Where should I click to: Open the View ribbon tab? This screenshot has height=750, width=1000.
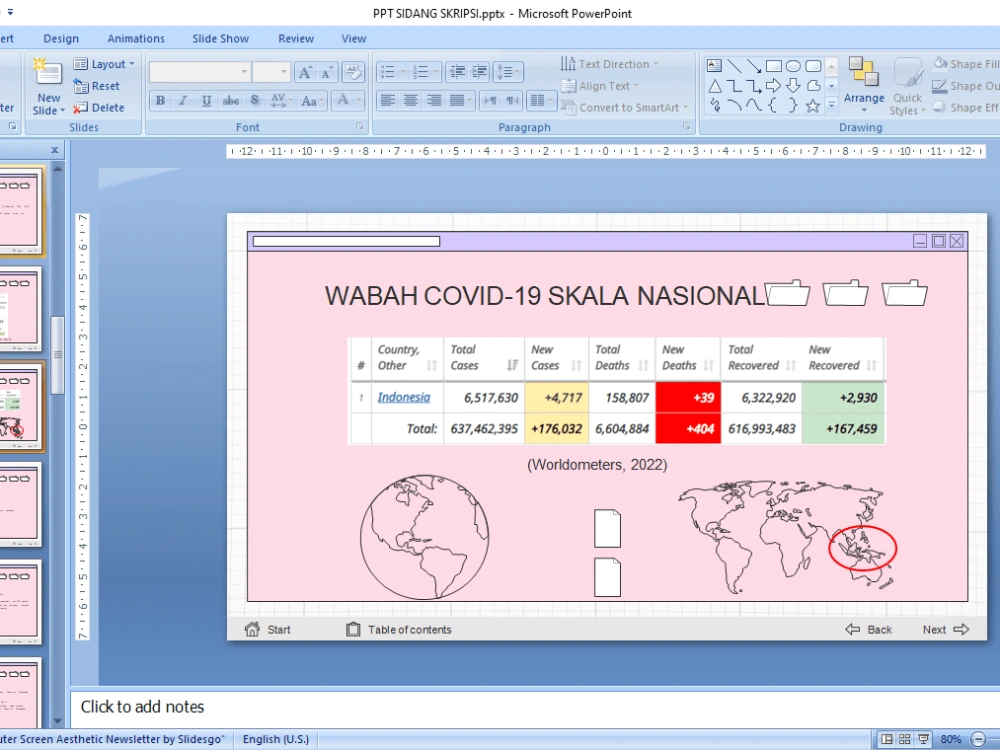point(353,38)
